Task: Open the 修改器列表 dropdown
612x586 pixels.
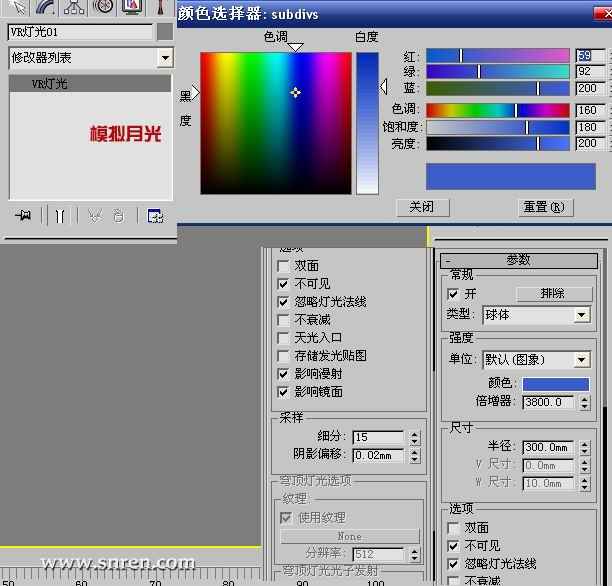Action: pyautogui.click(x=165, y=58)
